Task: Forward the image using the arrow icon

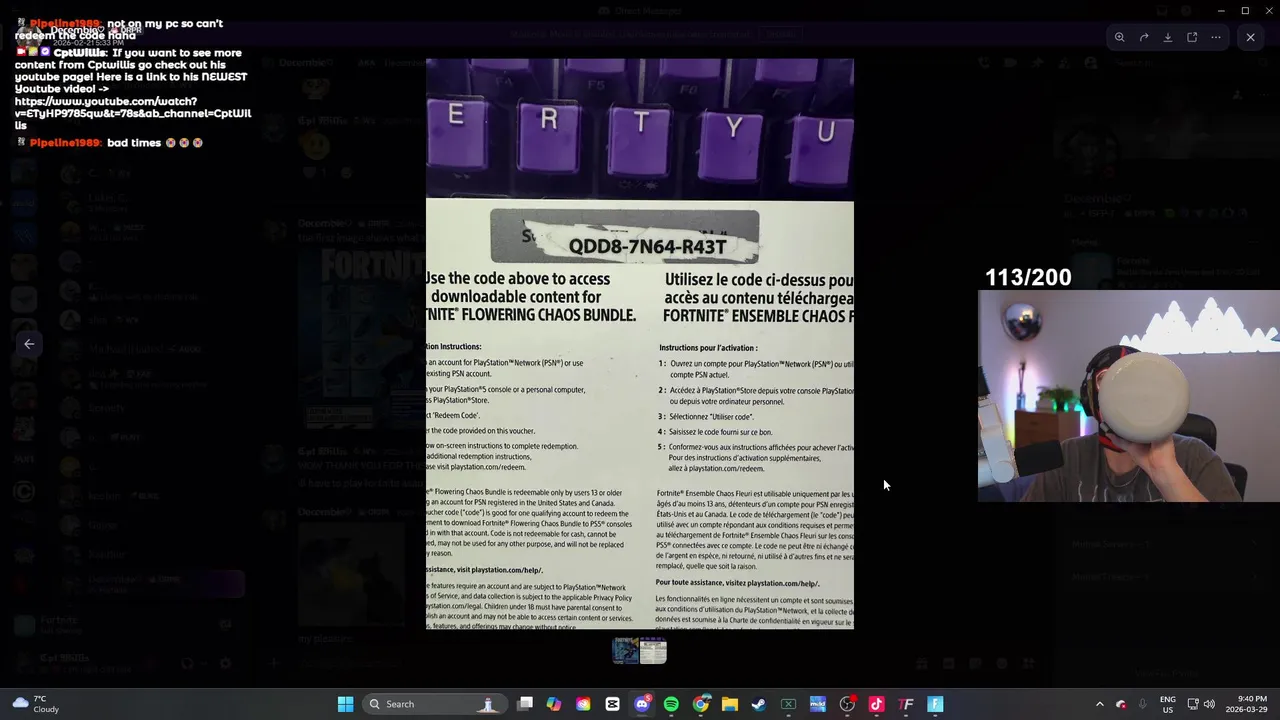Action: (1144, 37)
